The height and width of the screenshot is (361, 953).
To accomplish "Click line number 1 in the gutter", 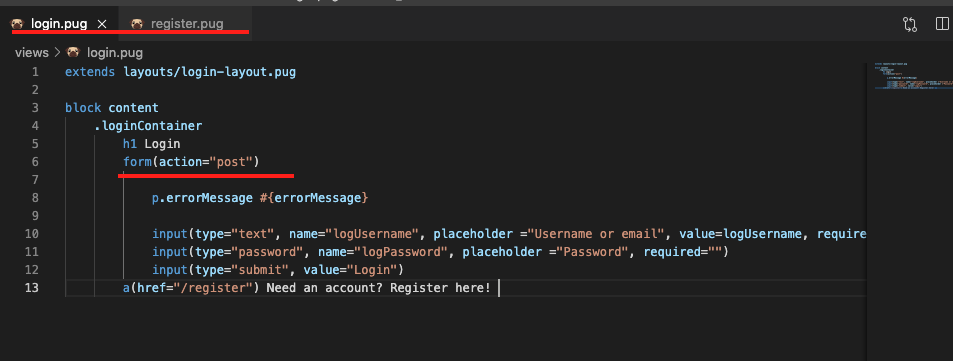I will click(35, 72).
